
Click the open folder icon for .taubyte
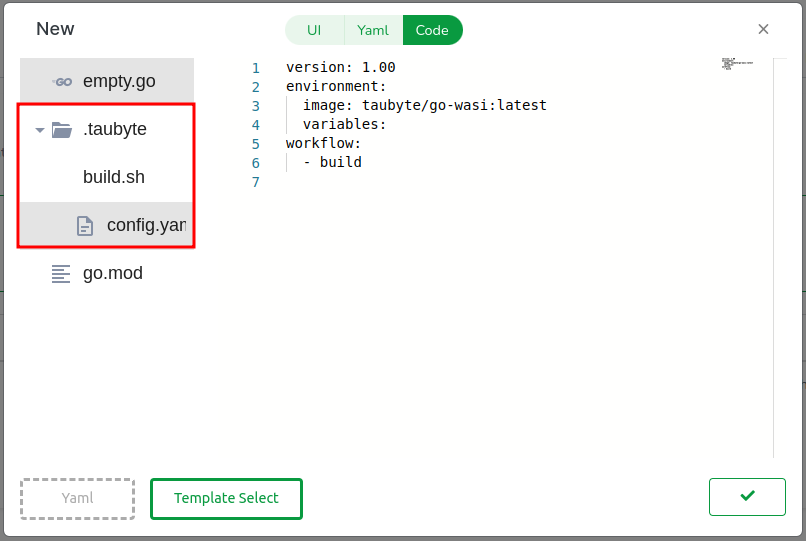(x=62, y=130)
